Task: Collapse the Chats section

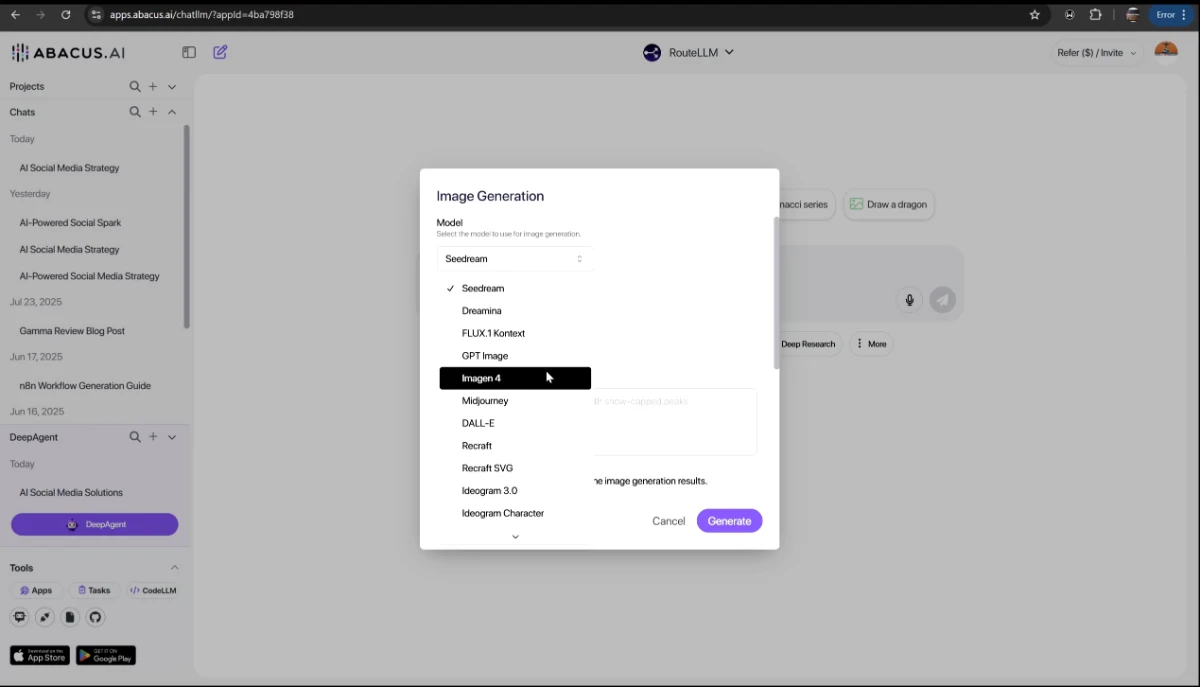Action: click(172, 112)
